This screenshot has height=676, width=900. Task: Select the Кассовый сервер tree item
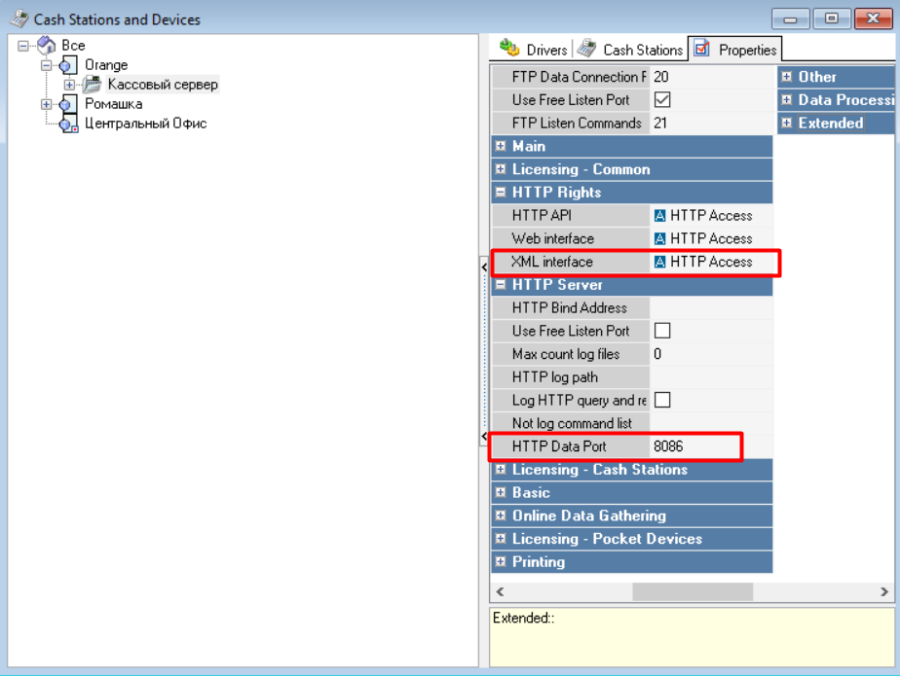coord(162,85)
